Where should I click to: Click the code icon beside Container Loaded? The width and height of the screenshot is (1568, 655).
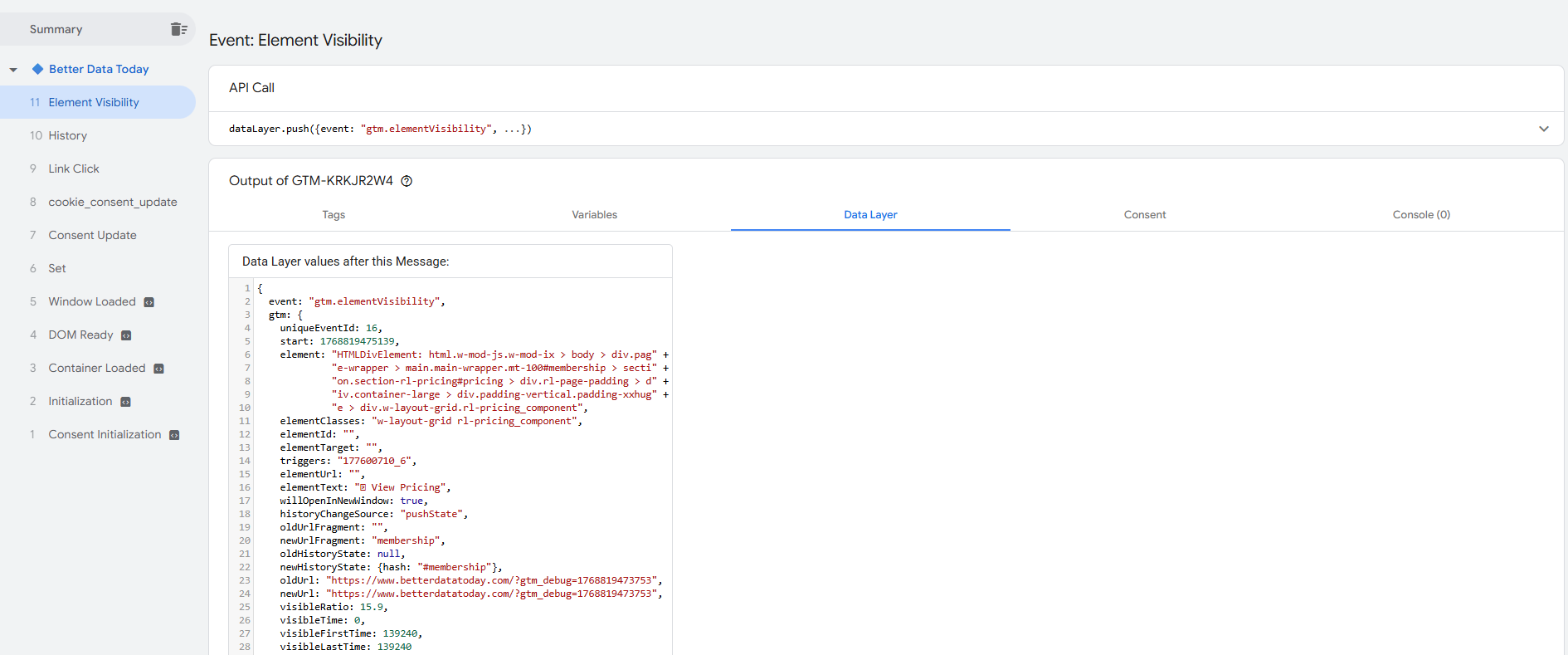(x=159, y=369)
